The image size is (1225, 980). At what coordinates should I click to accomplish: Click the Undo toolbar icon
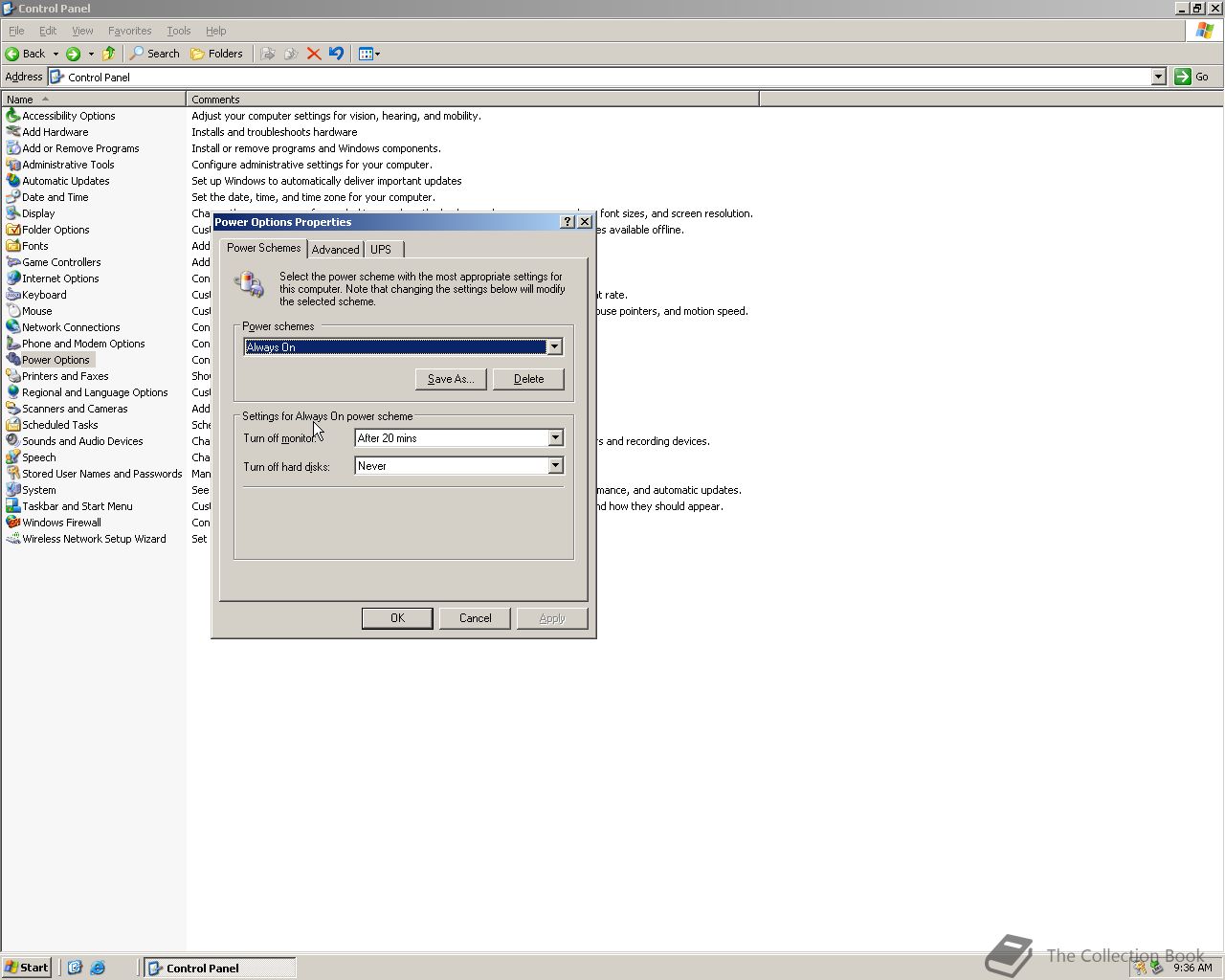336,54
